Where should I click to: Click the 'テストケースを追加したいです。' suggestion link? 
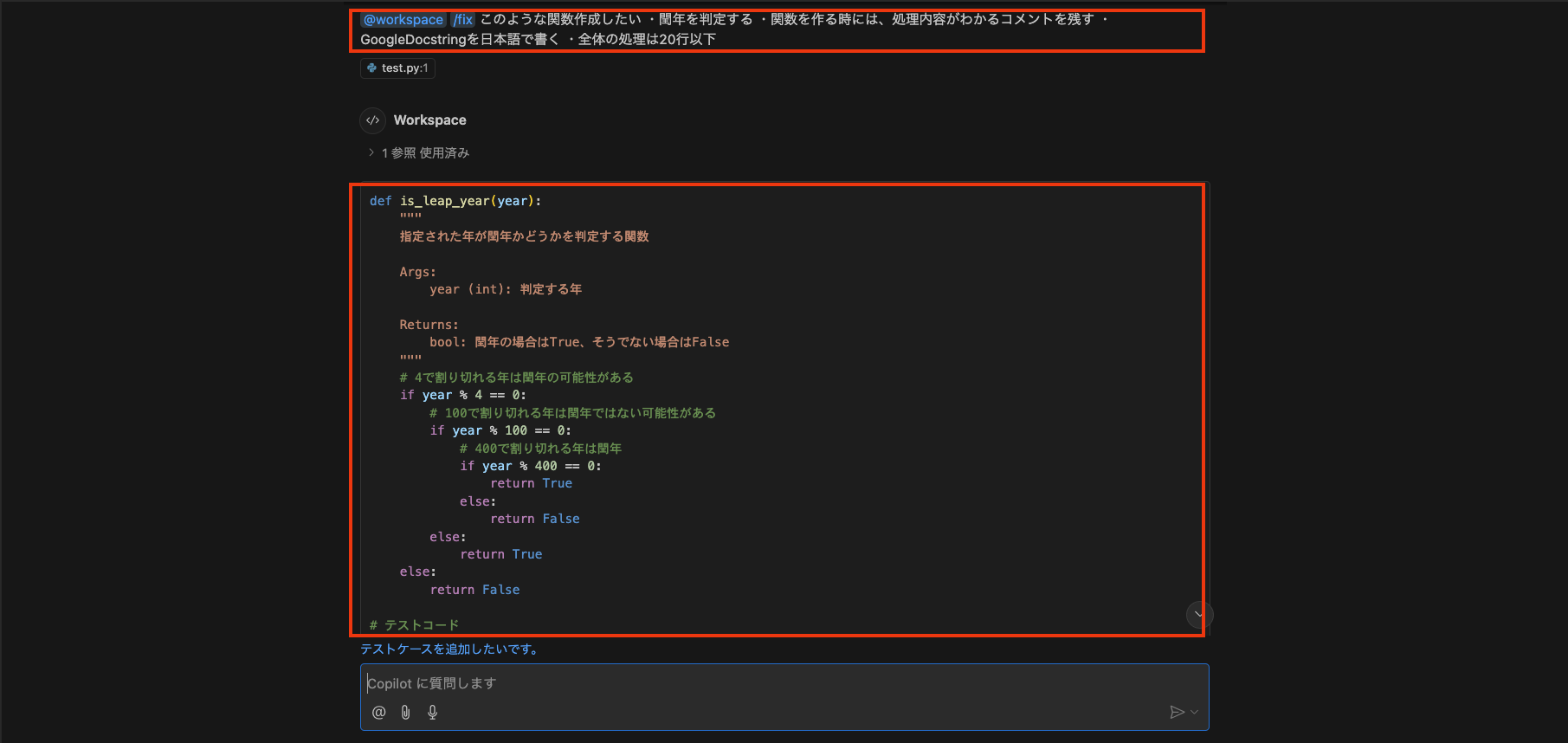[x=450, y=649]
